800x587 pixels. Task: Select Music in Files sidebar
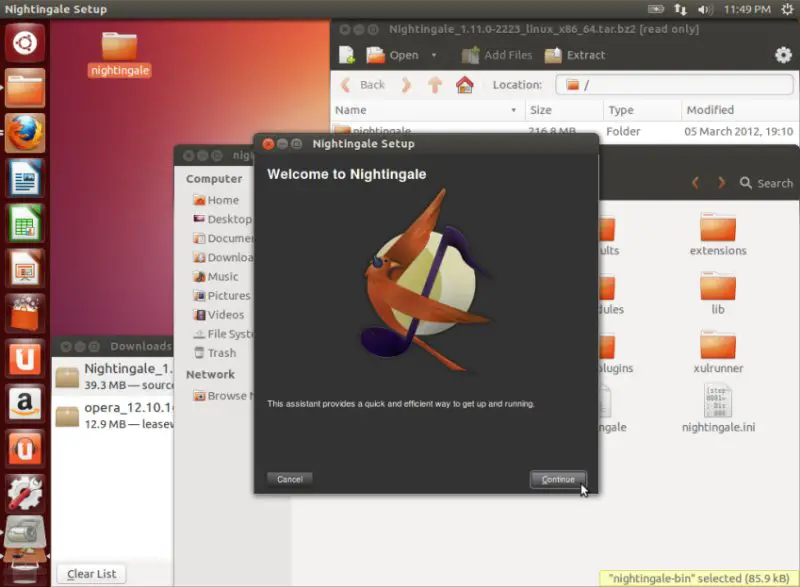pyautogui.click(x=216, y=276)
